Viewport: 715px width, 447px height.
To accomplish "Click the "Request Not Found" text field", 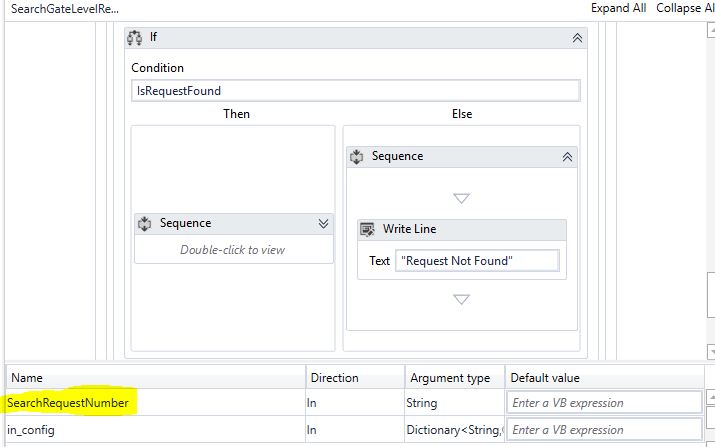I will pos(477,261).
